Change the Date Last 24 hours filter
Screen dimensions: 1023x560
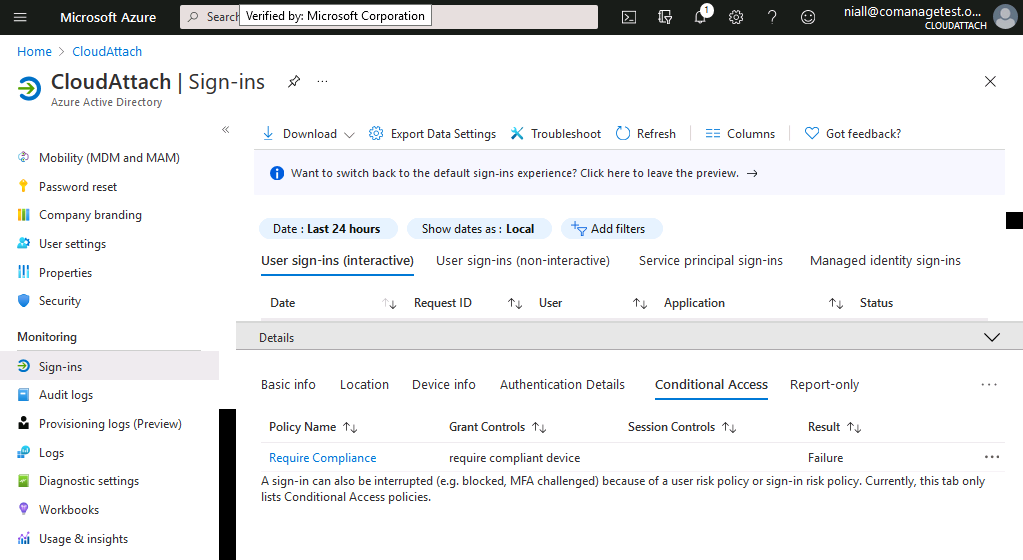click(x=328, y=229)
